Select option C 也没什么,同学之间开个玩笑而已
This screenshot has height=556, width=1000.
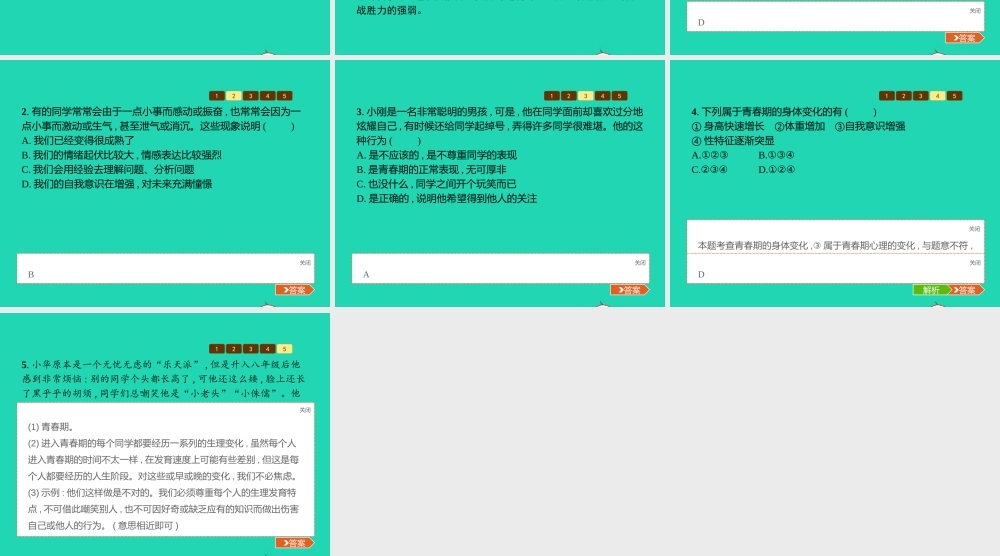(436, 184)
